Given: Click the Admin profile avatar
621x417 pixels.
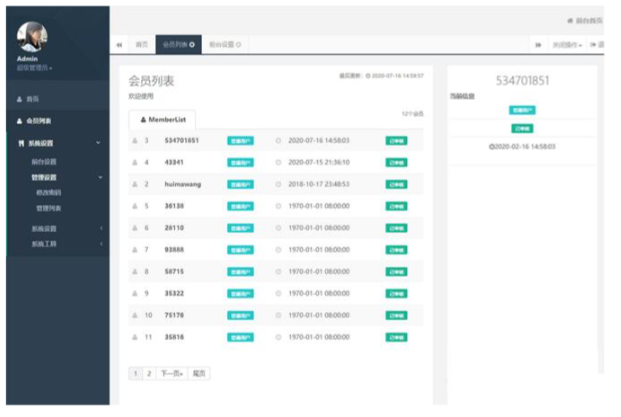Looking at the screenshot, I should point(34,37).
